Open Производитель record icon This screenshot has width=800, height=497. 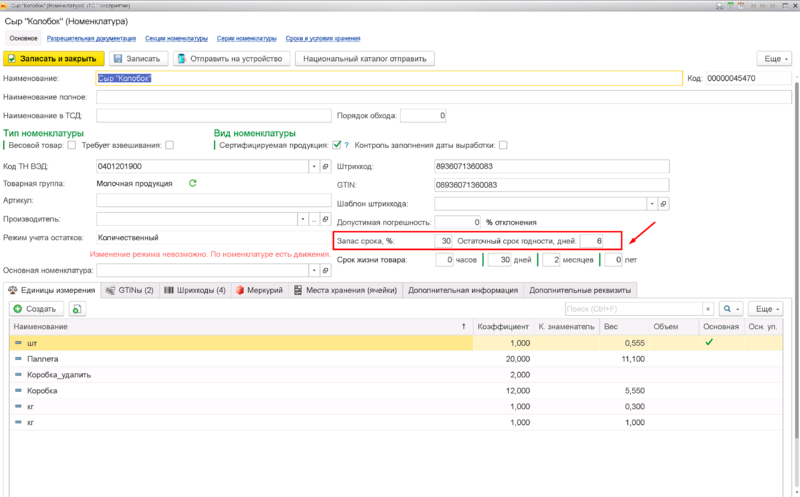tap(326, 219)
